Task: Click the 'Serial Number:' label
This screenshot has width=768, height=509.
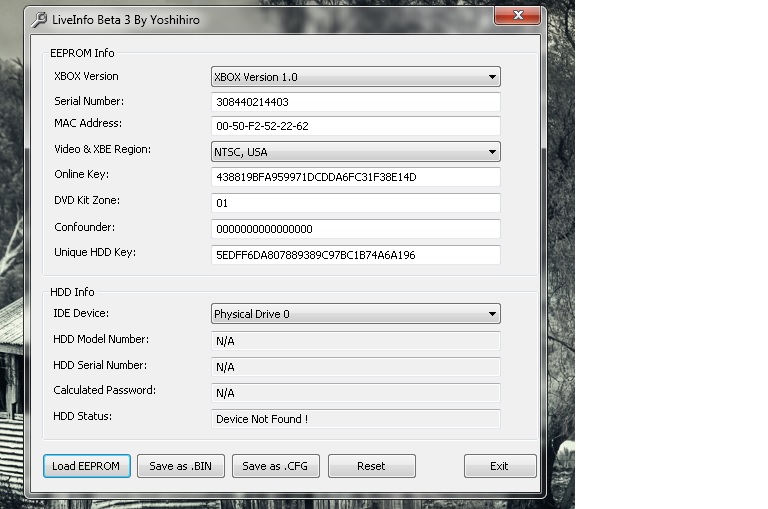Action: pyautogui.click(x=89, y=101)
